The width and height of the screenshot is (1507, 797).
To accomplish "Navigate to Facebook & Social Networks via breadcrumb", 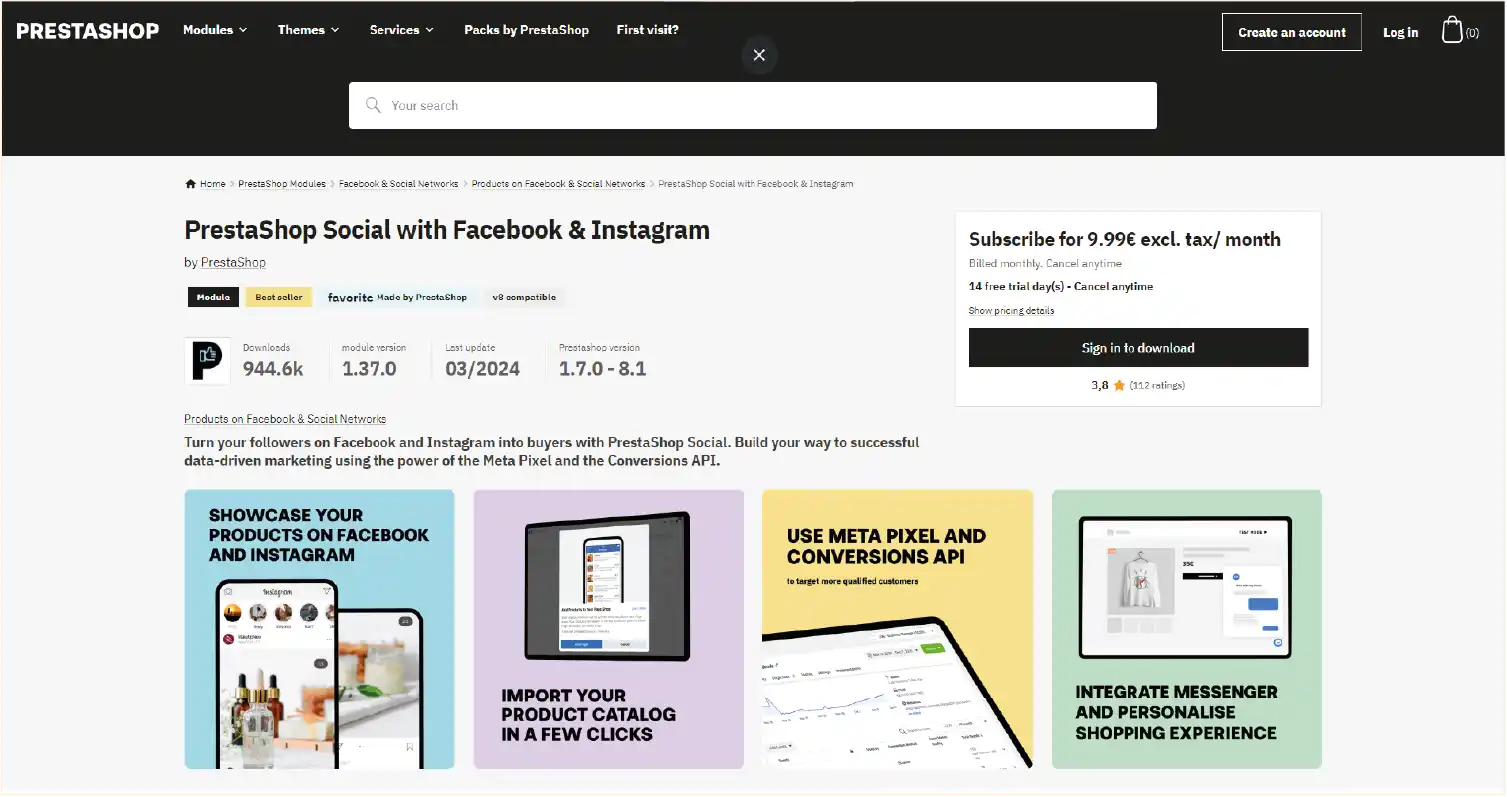I will [x=398, y=183].
